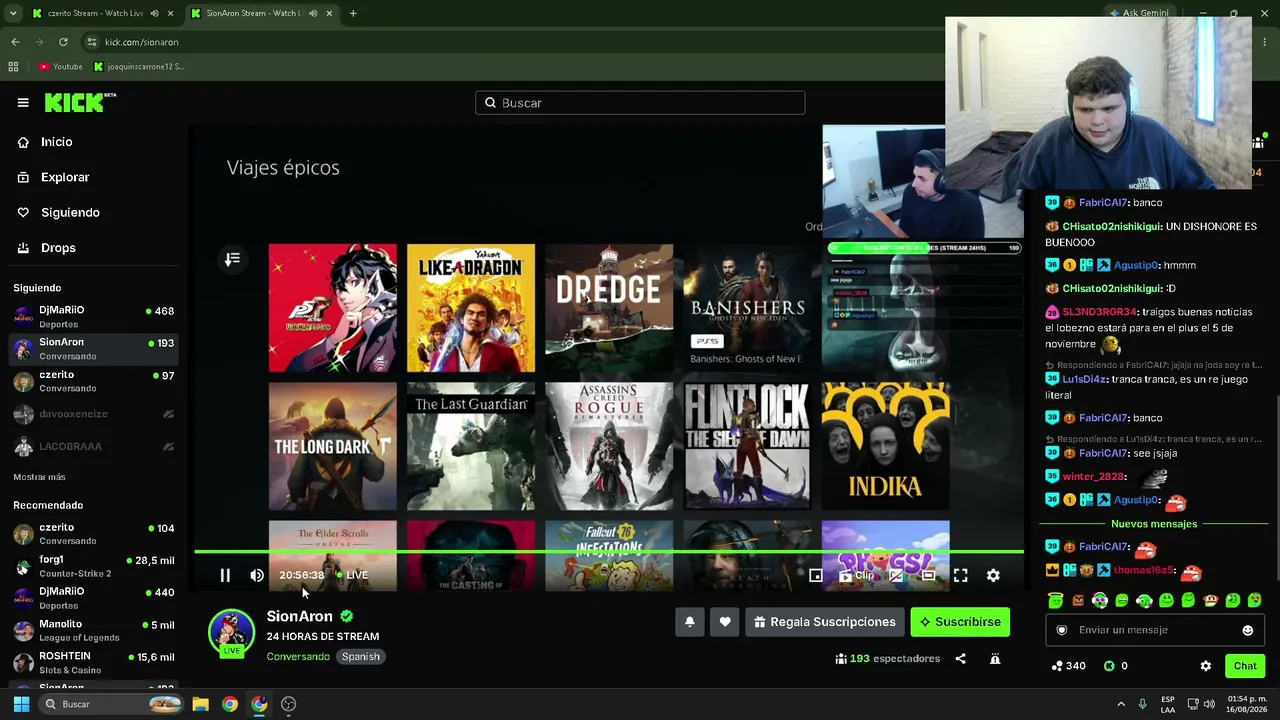Focus the Buscar search field on Kick

pyautogui.click(x=640, y=103)
